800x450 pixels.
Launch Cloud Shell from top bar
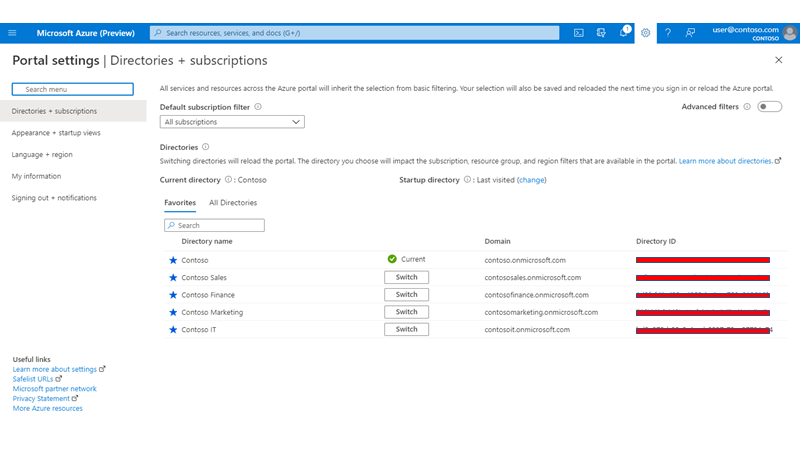pos(578,32)
